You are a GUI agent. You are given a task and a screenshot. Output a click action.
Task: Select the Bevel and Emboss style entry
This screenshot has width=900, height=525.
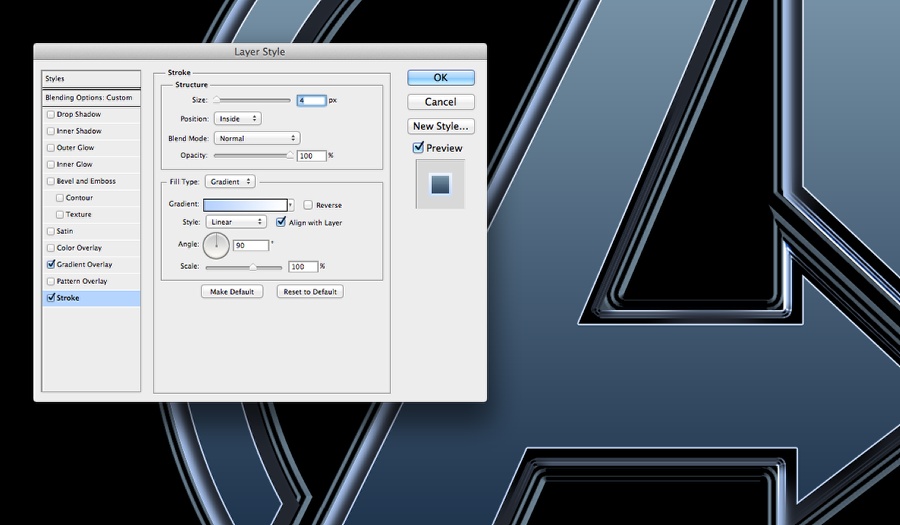click(x=86, y=182)
